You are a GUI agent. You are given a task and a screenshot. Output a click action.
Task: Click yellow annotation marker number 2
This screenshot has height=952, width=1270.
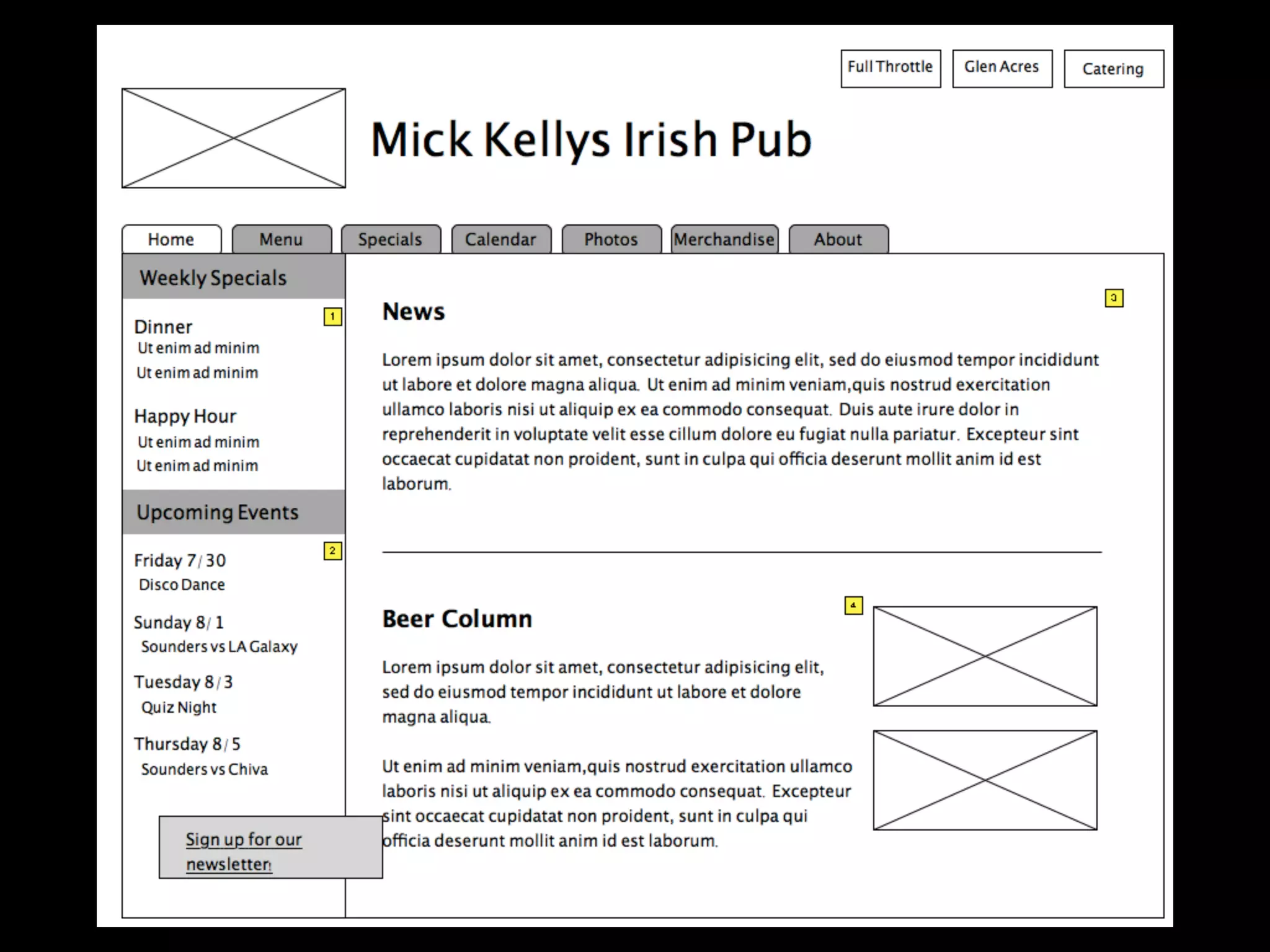pyautogui.click(x=332, y=550)
